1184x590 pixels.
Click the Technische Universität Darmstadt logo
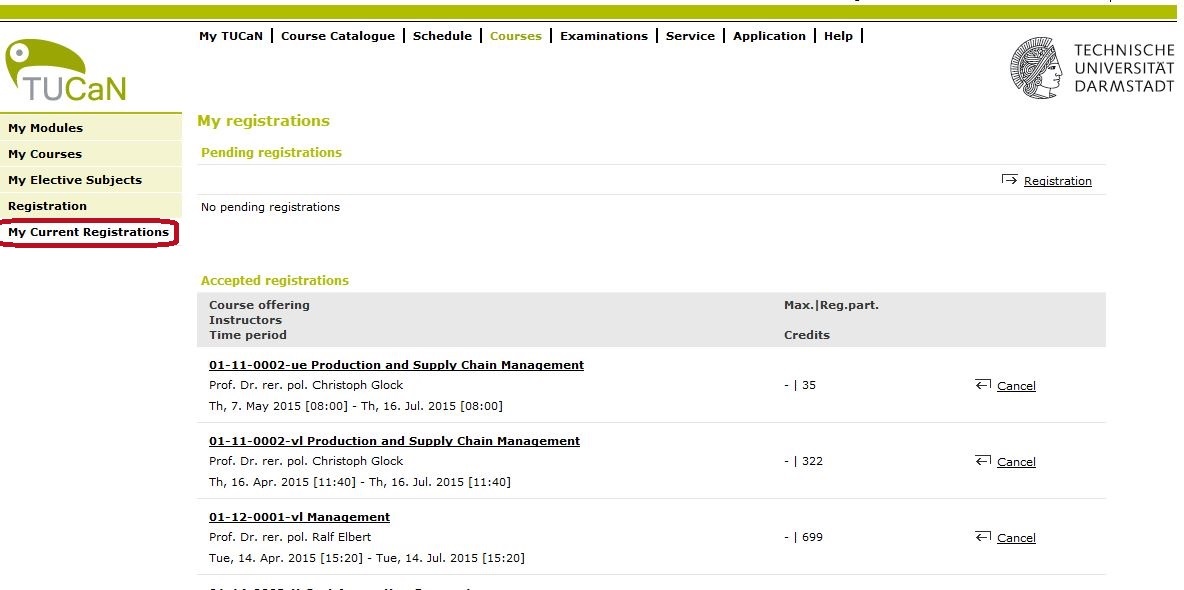[1092, 67]
